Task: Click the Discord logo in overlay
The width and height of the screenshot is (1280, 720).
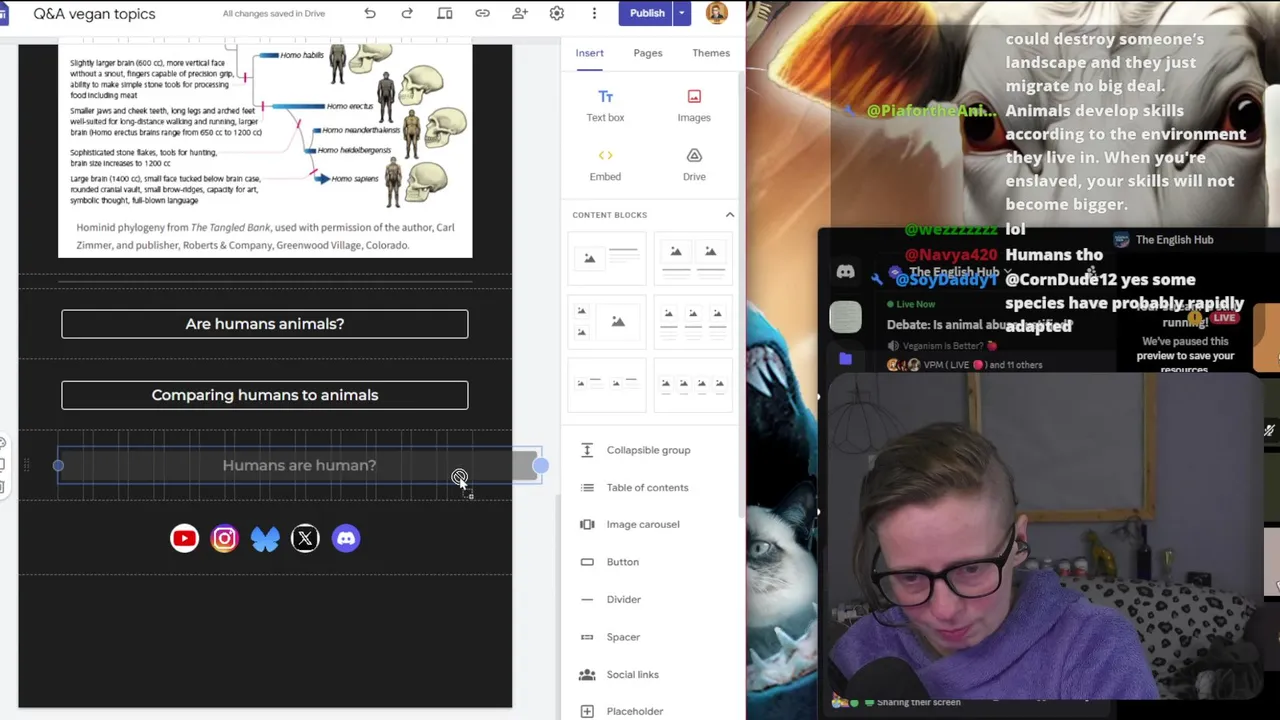Action: pos(845,271)
